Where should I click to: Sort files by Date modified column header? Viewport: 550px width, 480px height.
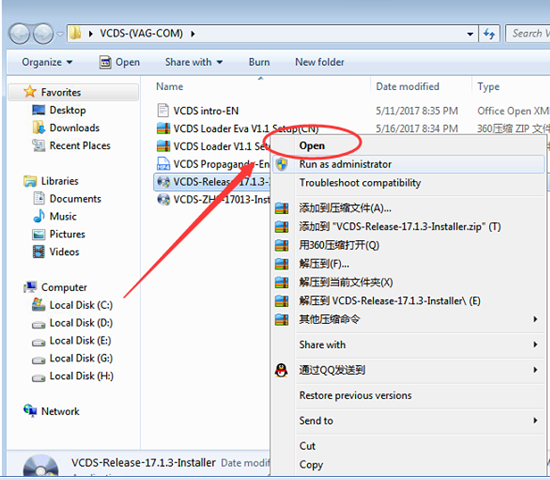point(407,86)
